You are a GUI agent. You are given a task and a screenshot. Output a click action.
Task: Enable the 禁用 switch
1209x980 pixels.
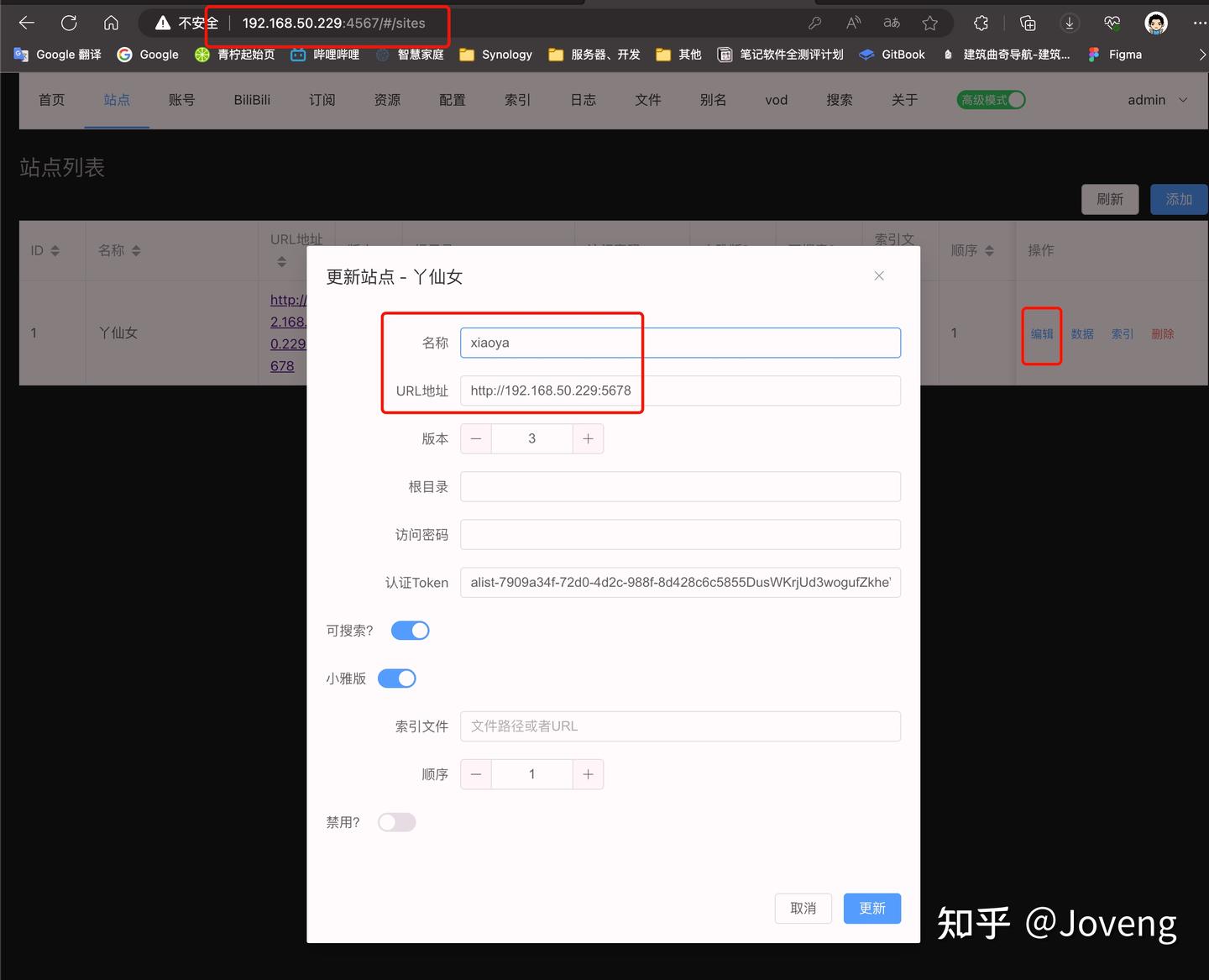[x=397, y=822]
